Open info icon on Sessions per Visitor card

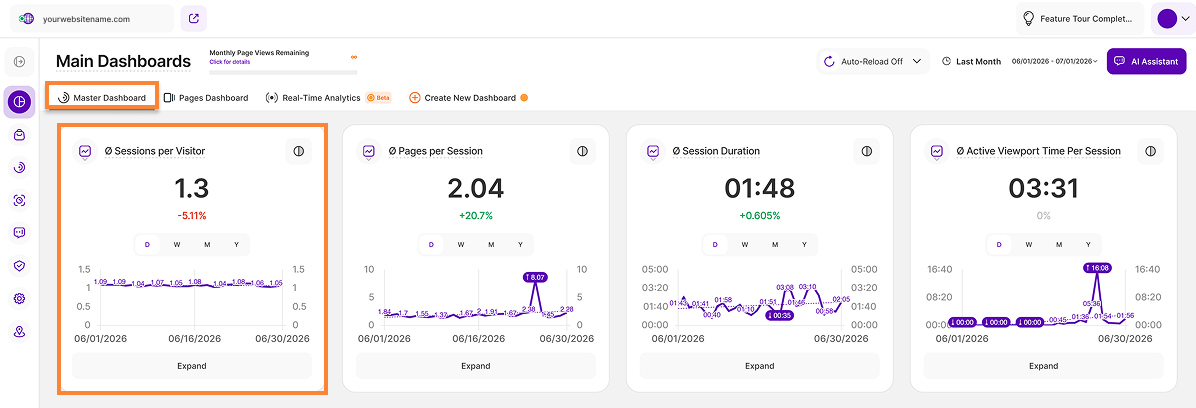point(298,151)
